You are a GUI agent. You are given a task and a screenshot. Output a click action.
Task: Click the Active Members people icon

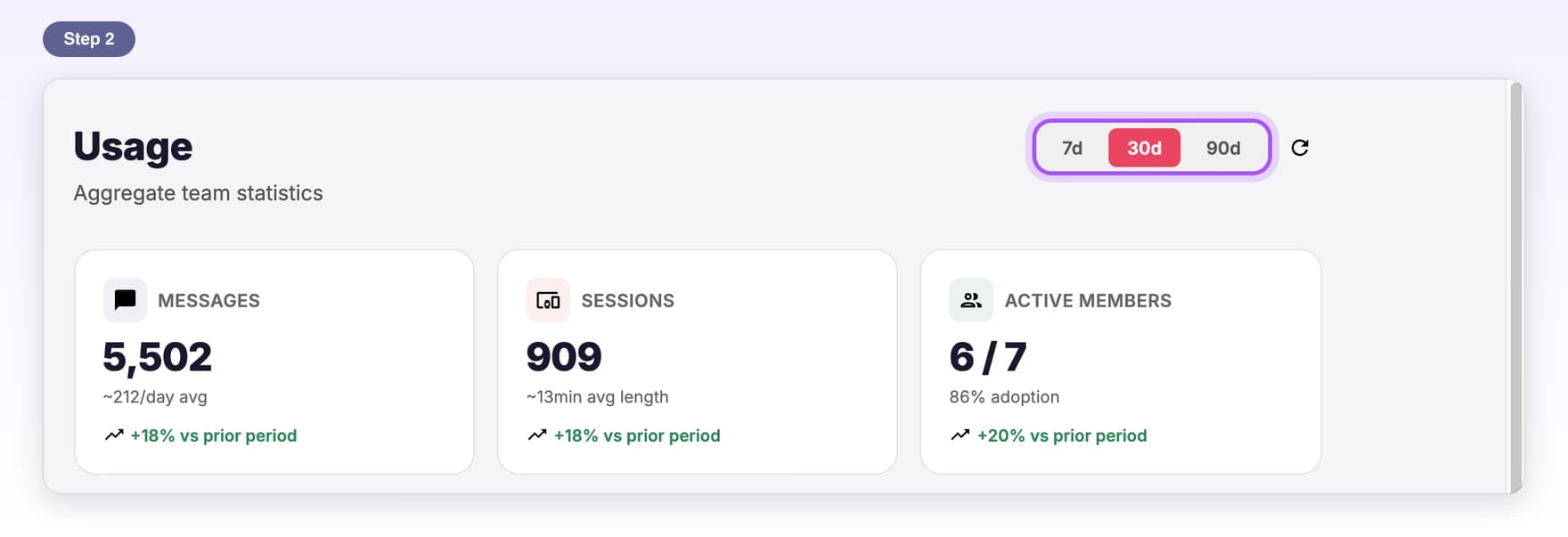point(971,300)
